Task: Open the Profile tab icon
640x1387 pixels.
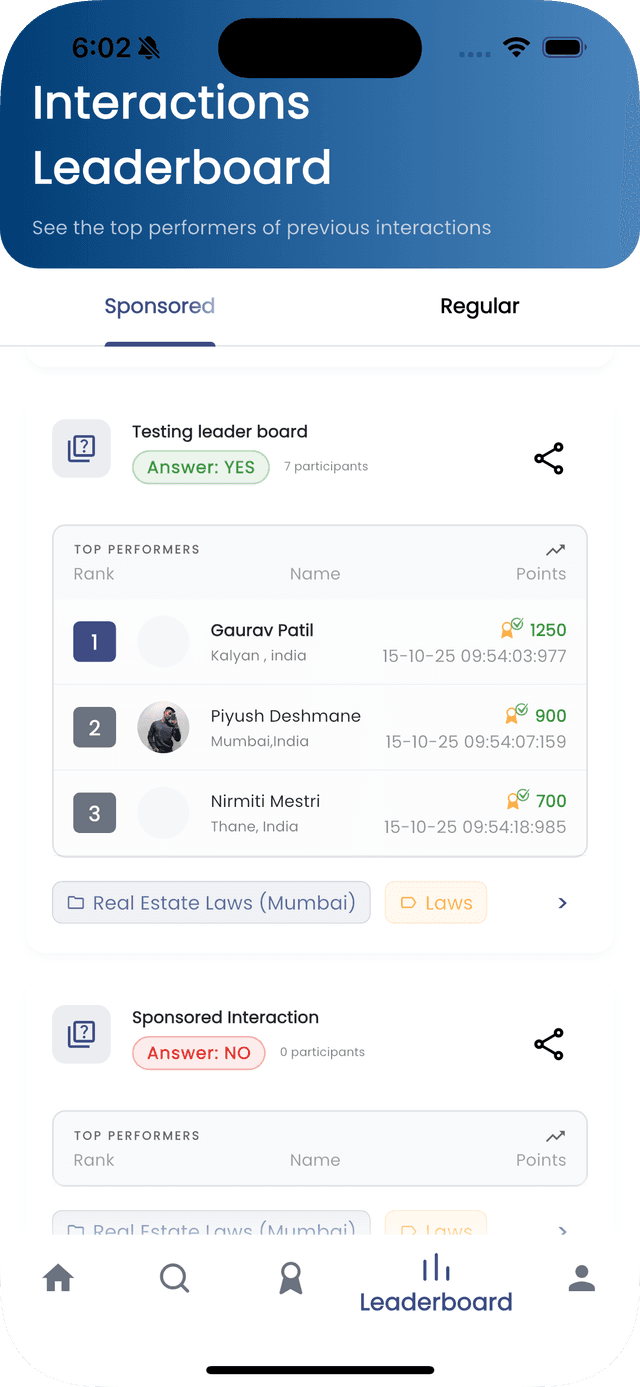Action: (x=581, y=1277)
